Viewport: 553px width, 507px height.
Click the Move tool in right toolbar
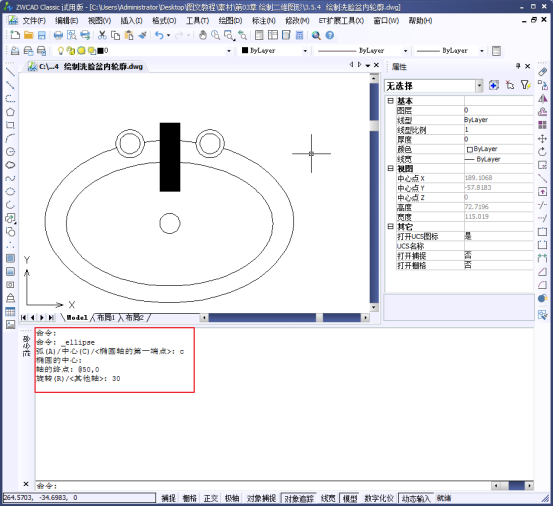click(542, 139)
